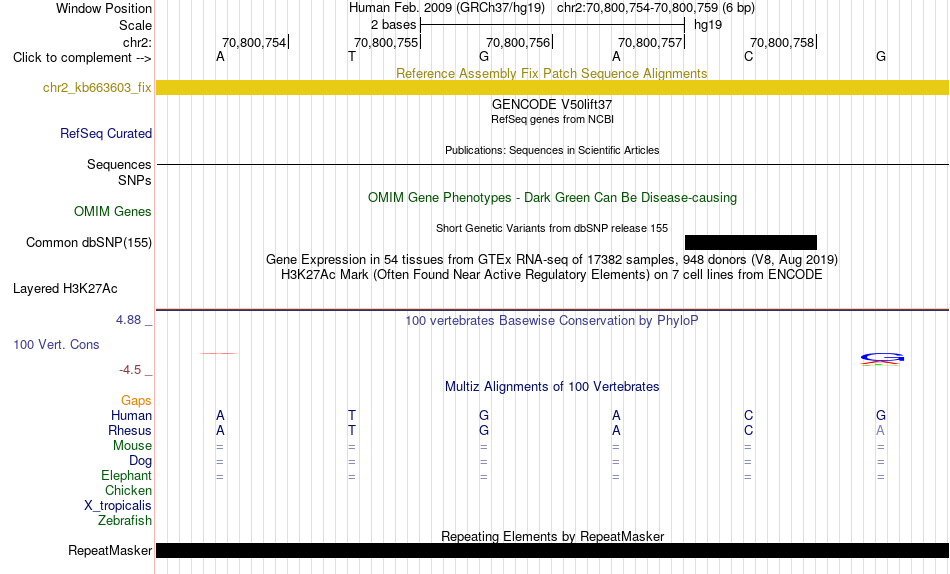This screenshot has height=574, width=950.
Task: Click 'Multiz Alignments of 100 Vertebrates' title
Action: click(x=552, y=387)
